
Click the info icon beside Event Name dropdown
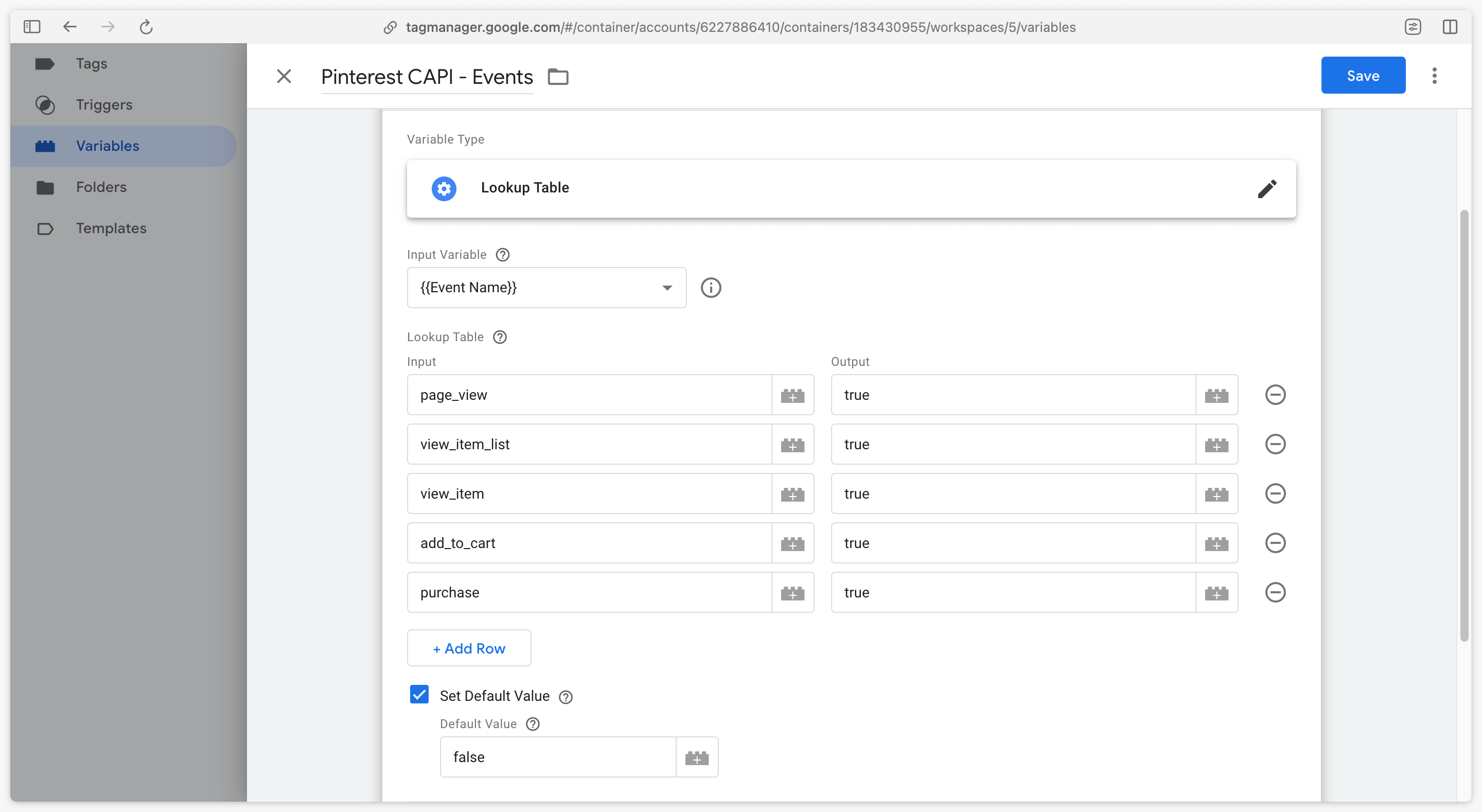pyautogui.click(x=711, y=287)
